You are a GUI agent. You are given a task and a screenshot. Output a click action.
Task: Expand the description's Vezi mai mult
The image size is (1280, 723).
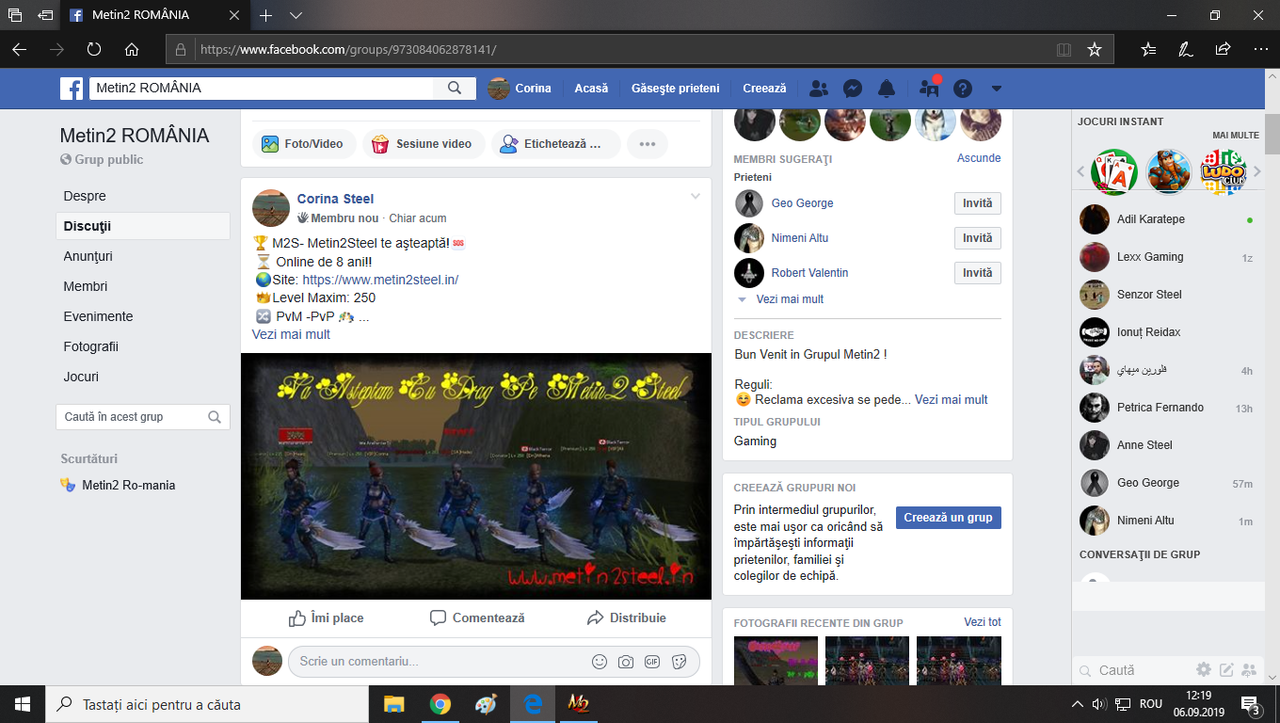click(x=951, y=399)
